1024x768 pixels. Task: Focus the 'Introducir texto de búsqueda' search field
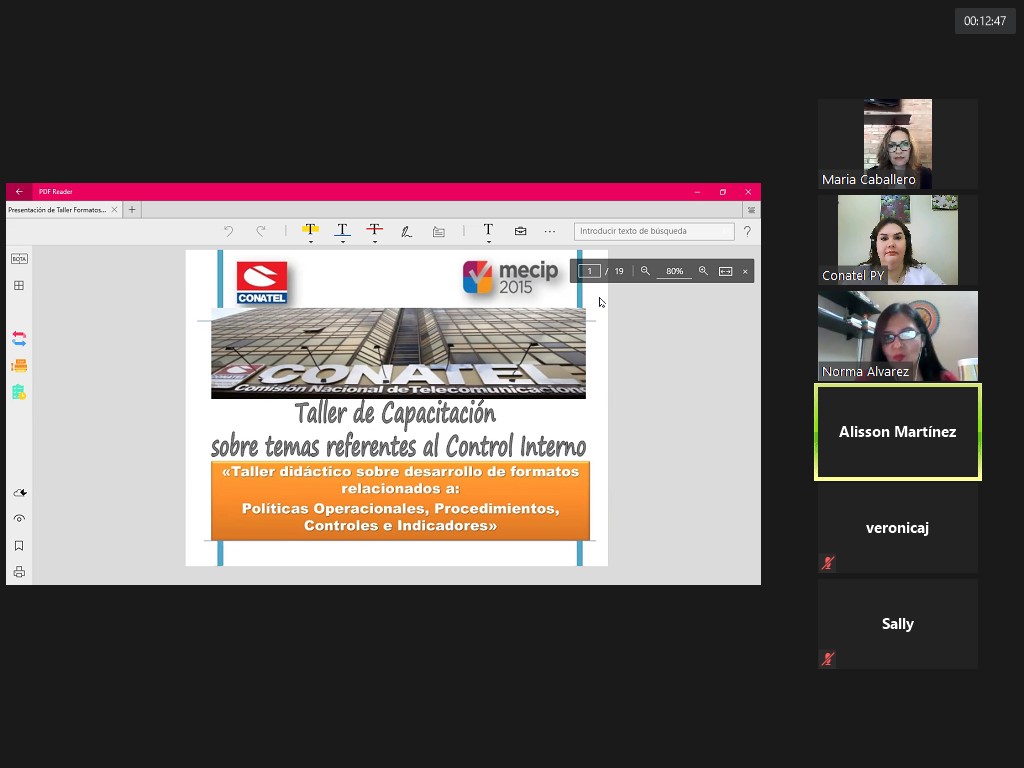point(654,231)
